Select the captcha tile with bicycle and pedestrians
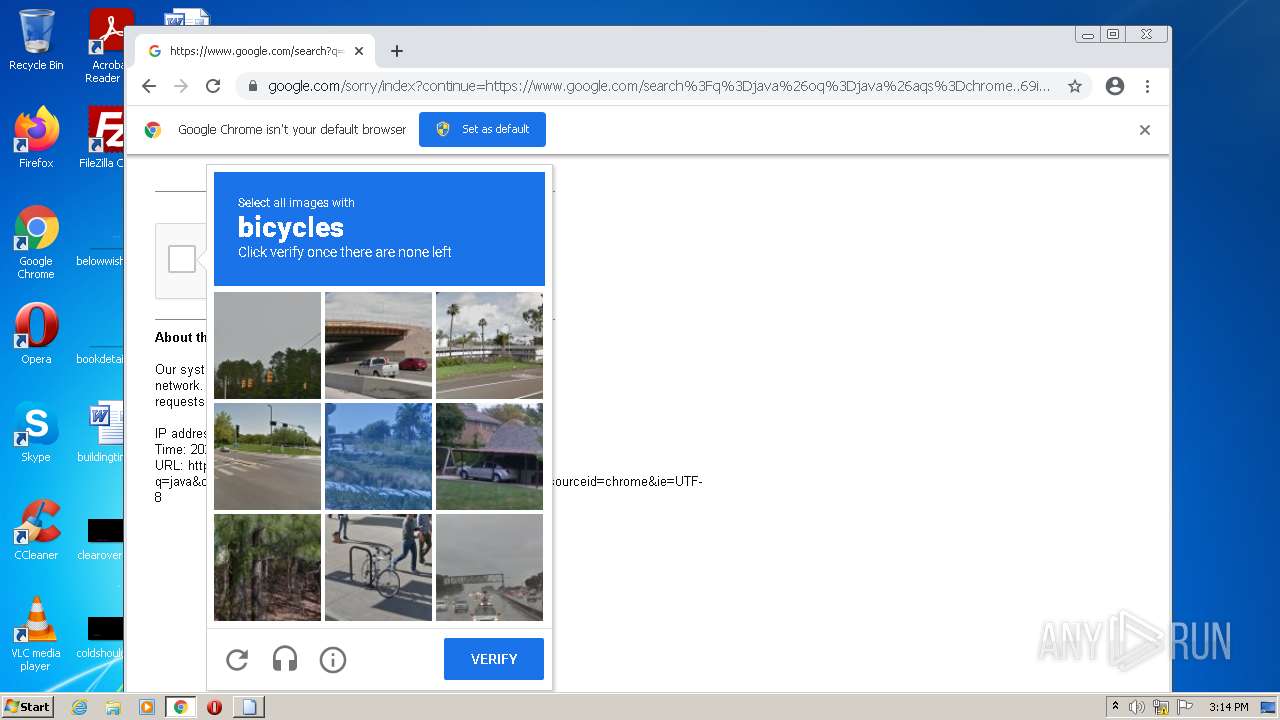The image size is (1280, 720). (x=378, y=567)
